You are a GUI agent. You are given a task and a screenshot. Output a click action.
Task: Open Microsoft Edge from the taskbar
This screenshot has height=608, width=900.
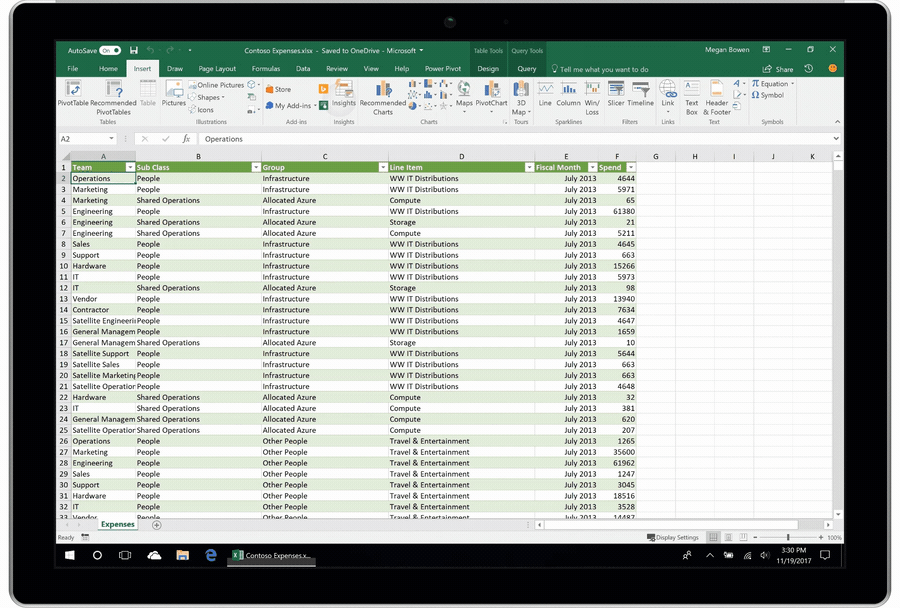(x=211, y=555)
